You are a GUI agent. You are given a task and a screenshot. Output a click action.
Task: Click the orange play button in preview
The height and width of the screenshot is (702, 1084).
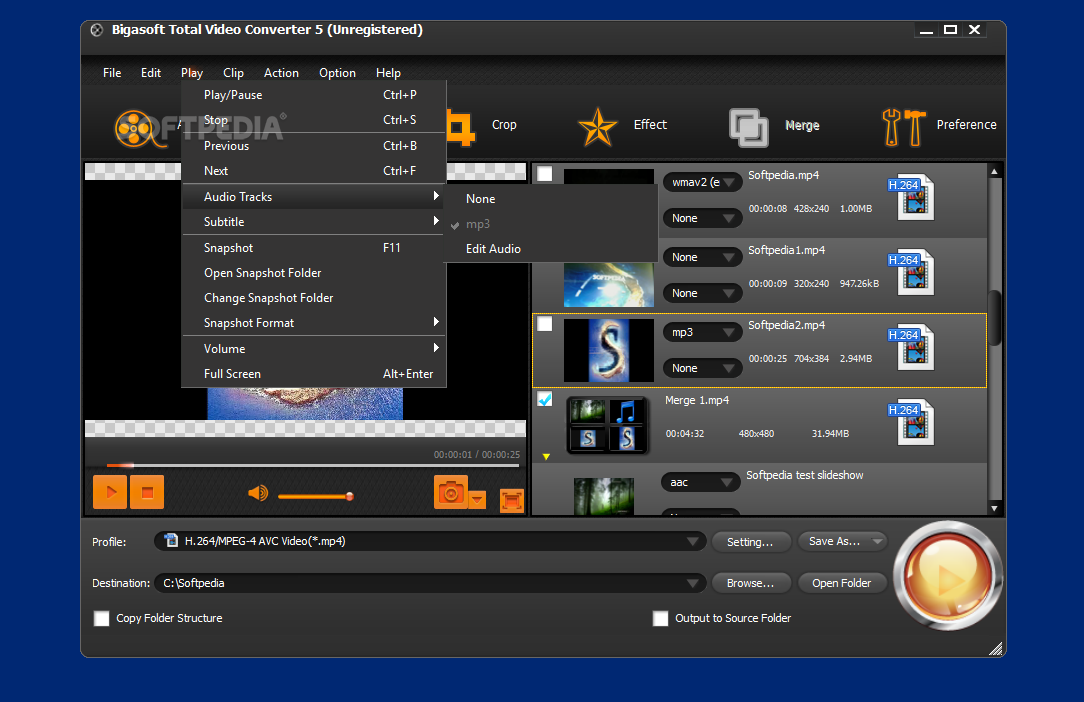click(110, 492)
